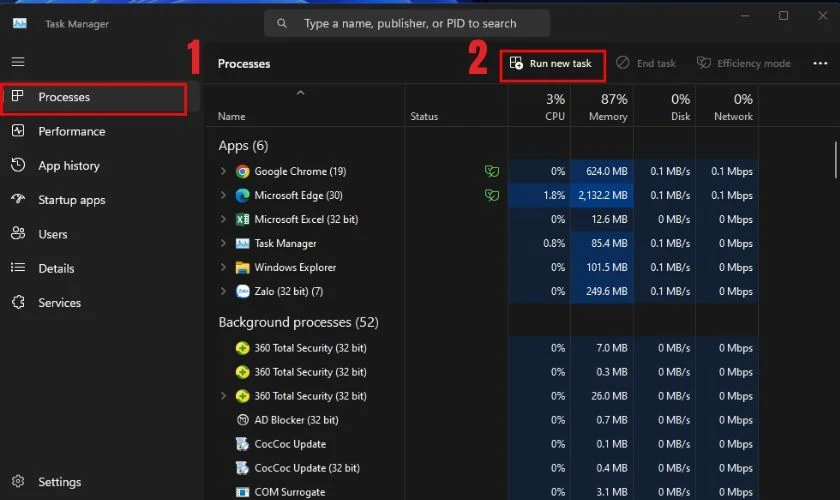Click Chrome's efficiency mode leaf icon
840x500 pixels.
[x=492, y=171]
